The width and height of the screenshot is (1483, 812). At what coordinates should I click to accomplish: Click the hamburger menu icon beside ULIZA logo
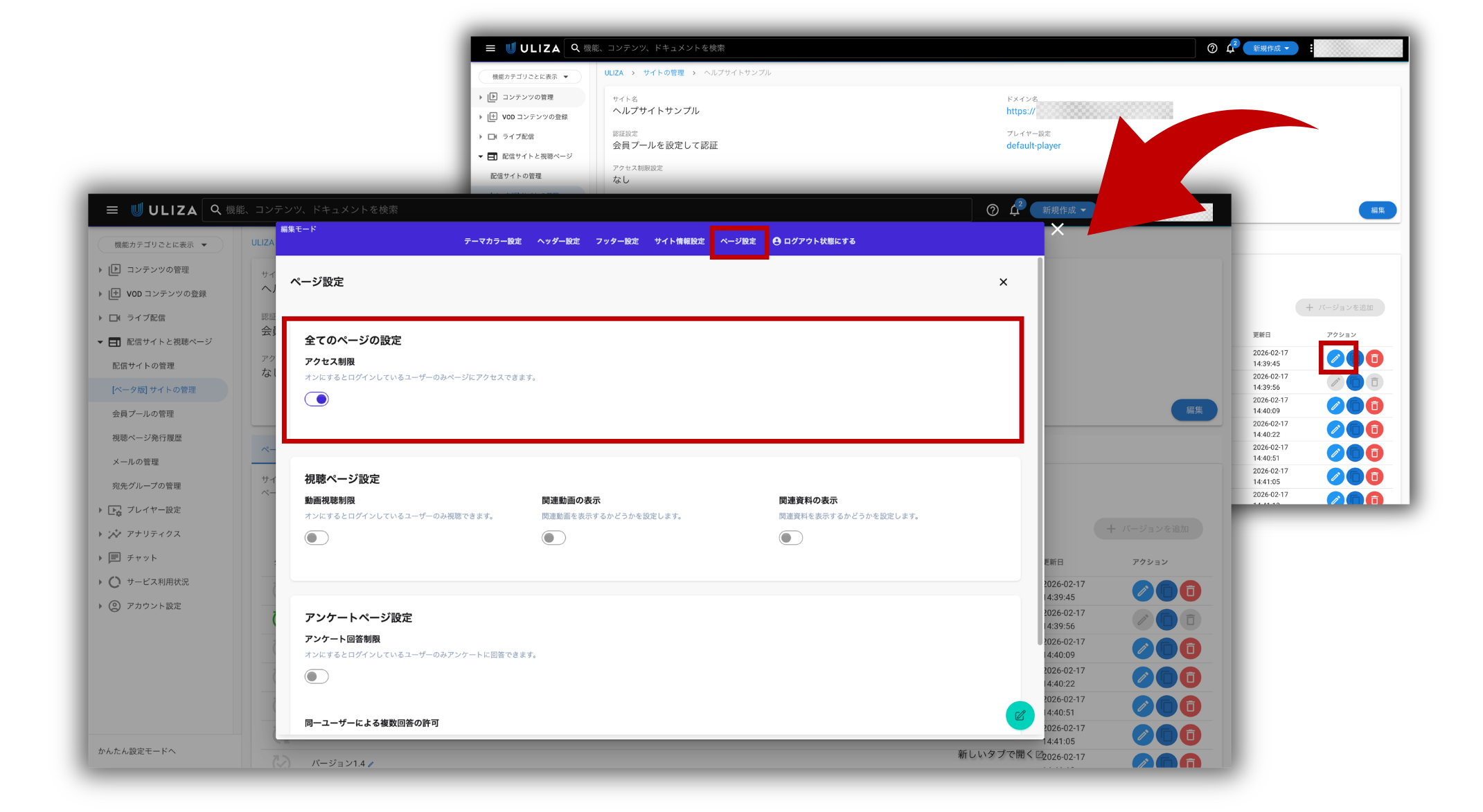[x=112, y=210]
